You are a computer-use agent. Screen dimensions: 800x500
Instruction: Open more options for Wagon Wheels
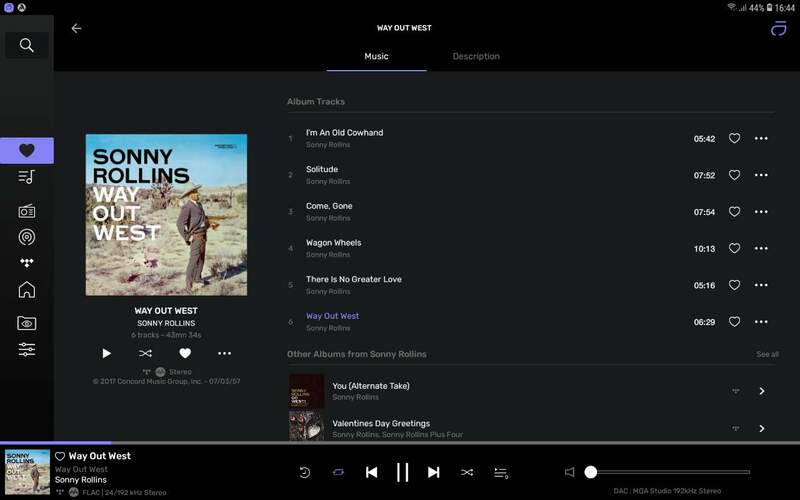point(761,248)
